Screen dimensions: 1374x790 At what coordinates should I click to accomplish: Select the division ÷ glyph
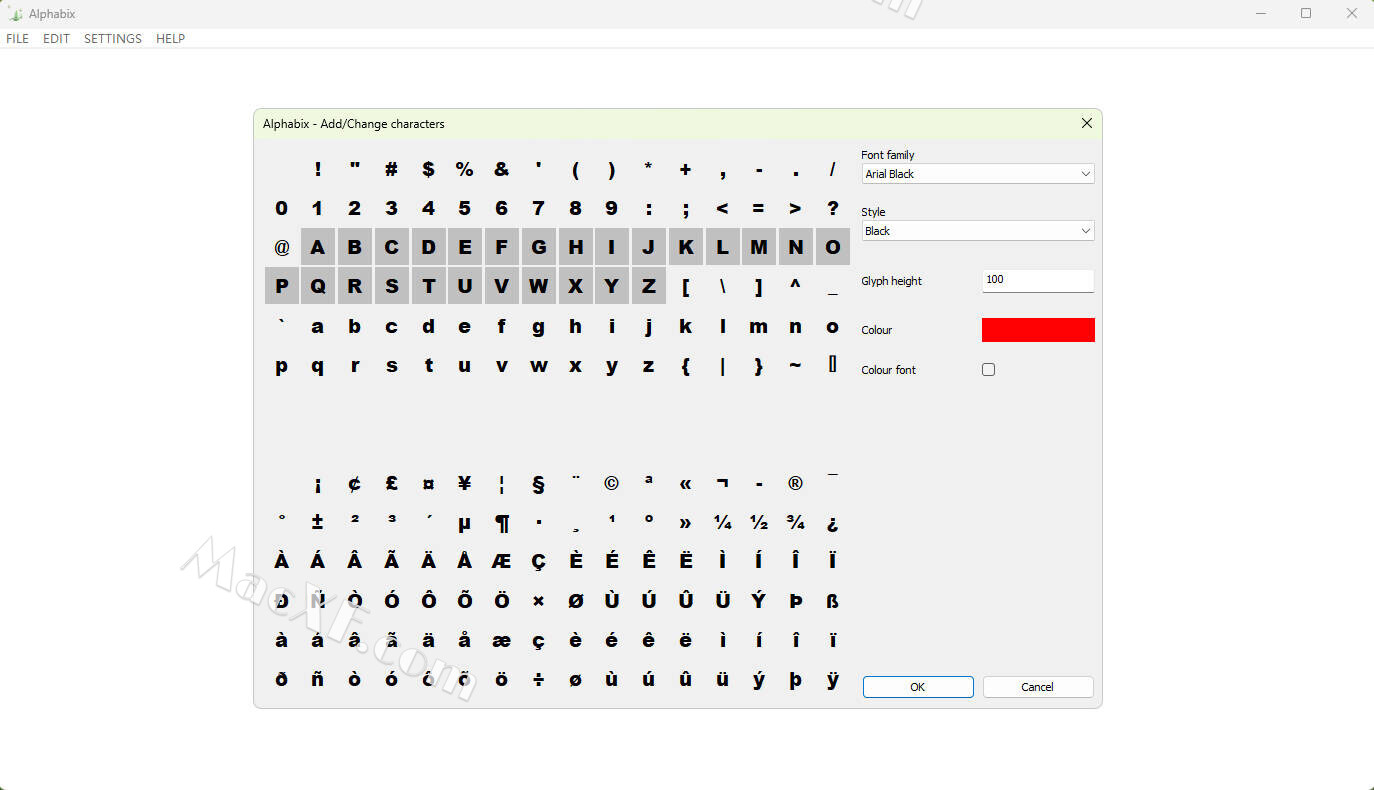538,679
